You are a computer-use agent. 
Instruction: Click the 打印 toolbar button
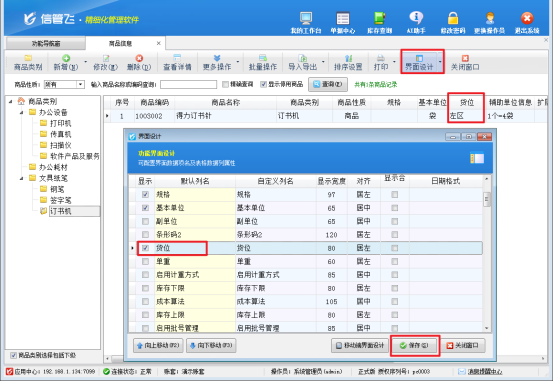(381, 62)
